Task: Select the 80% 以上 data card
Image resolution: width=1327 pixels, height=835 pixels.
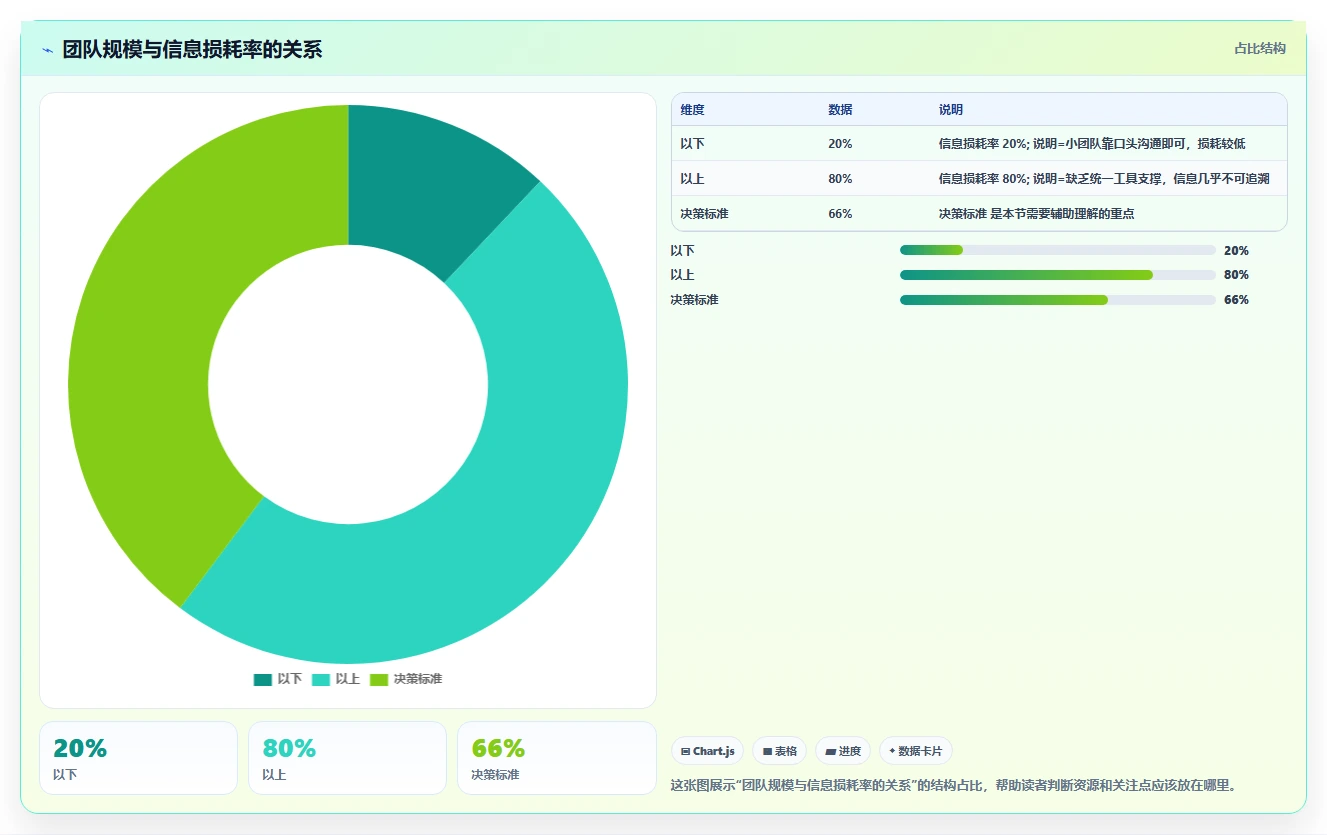Action: tap(348, 758)
